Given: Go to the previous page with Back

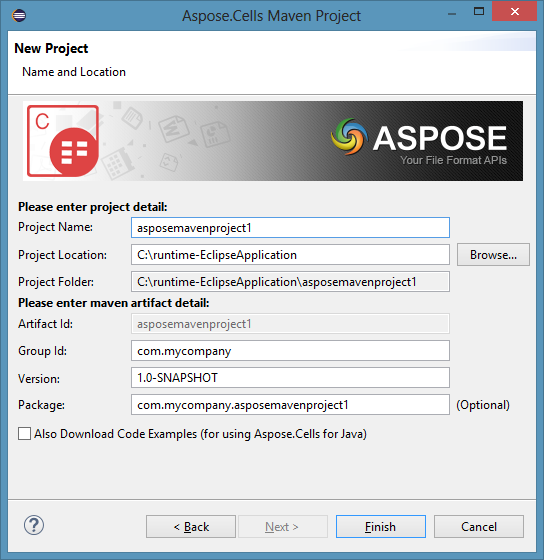Looking at the screenshot, I should click(191, 526).
